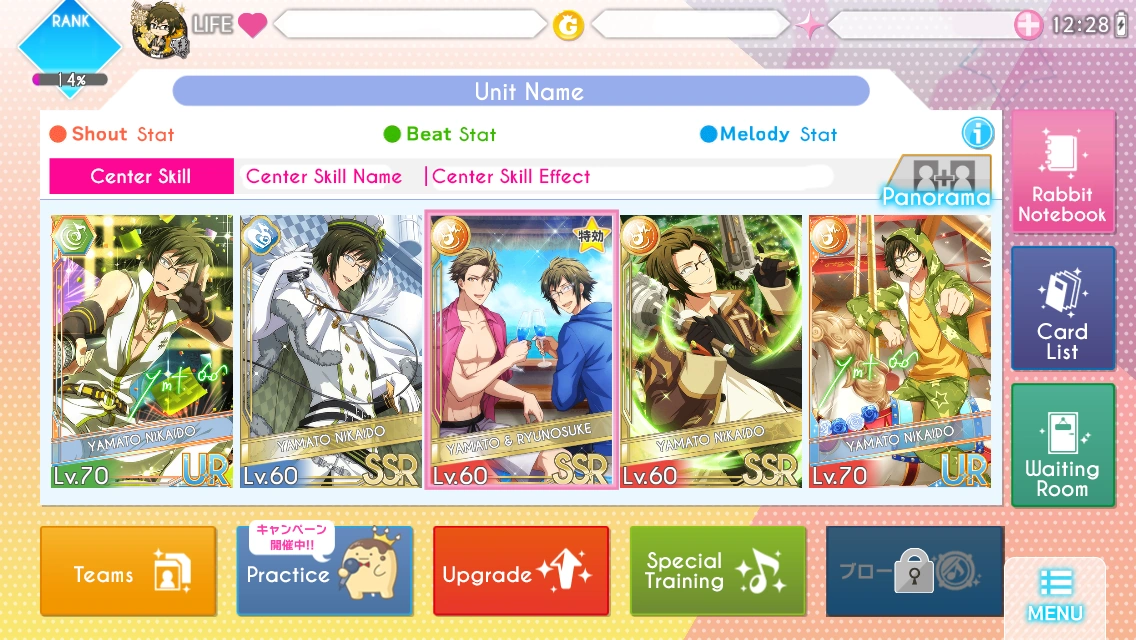Tap the pink plus icon

coord(1028,25)
